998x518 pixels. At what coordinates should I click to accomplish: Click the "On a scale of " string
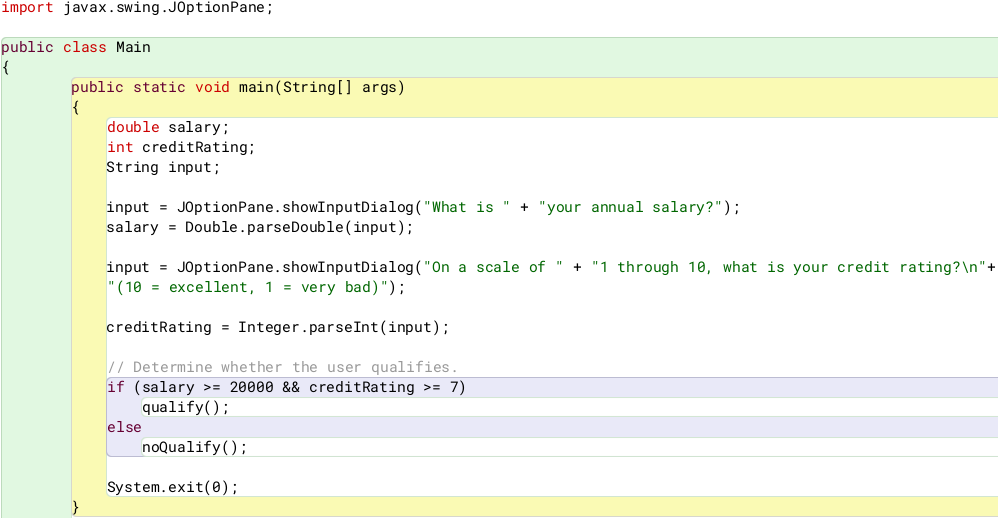pos(485,267)
